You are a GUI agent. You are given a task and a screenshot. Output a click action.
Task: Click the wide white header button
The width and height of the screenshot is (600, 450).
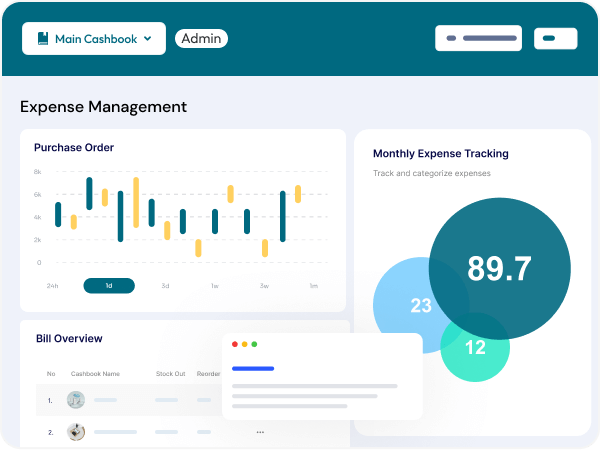tap(478, 38)
